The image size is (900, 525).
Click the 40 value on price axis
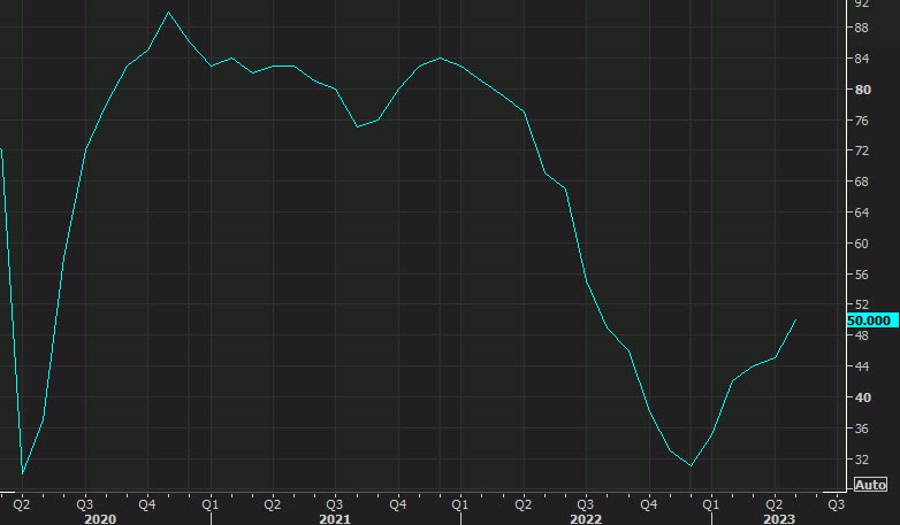pyautogui.click(x=861, y=398)
